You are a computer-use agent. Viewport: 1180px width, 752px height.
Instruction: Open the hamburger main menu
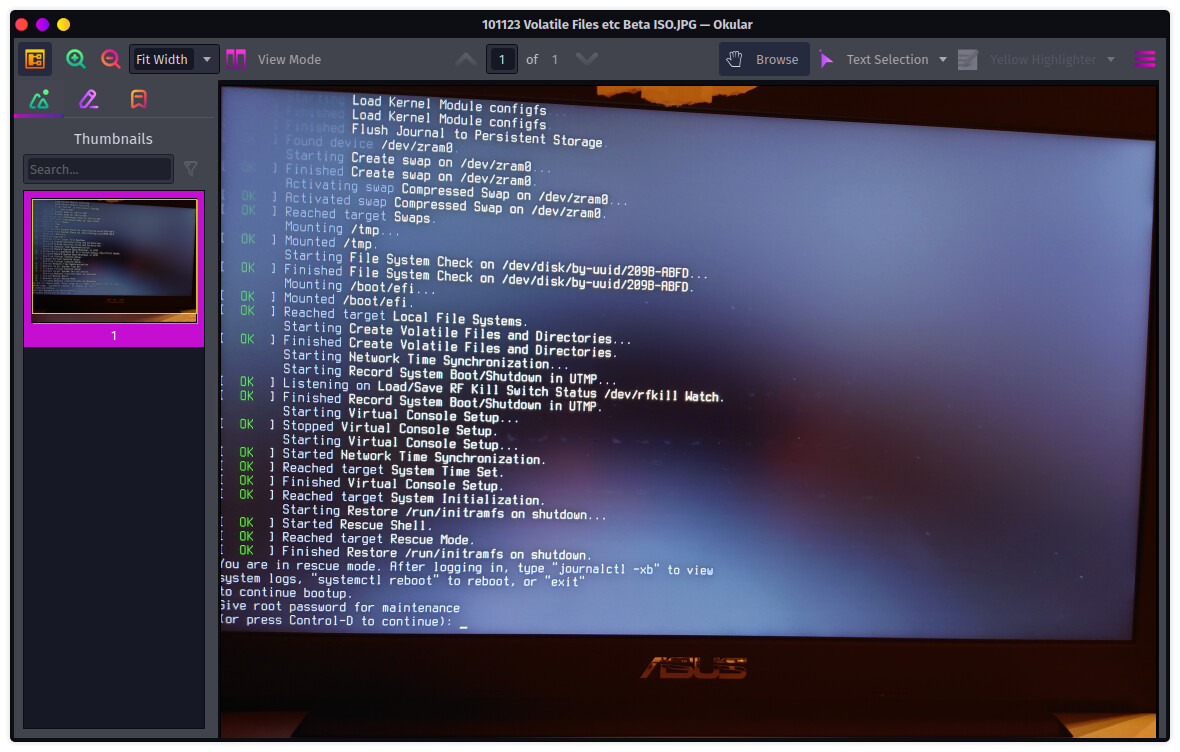coord(1145,59)
